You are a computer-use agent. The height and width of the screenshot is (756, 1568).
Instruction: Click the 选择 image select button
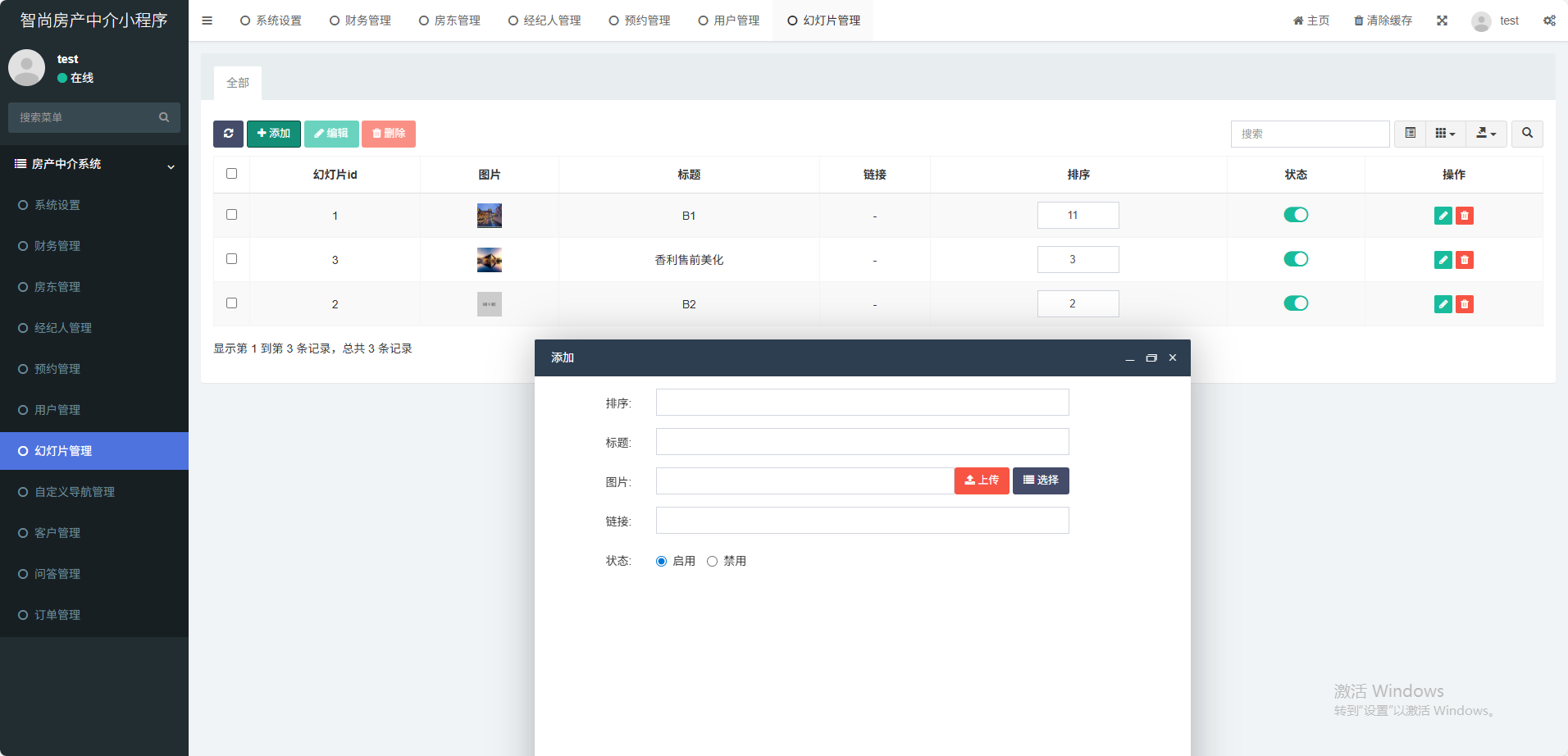coord(1041,480)
